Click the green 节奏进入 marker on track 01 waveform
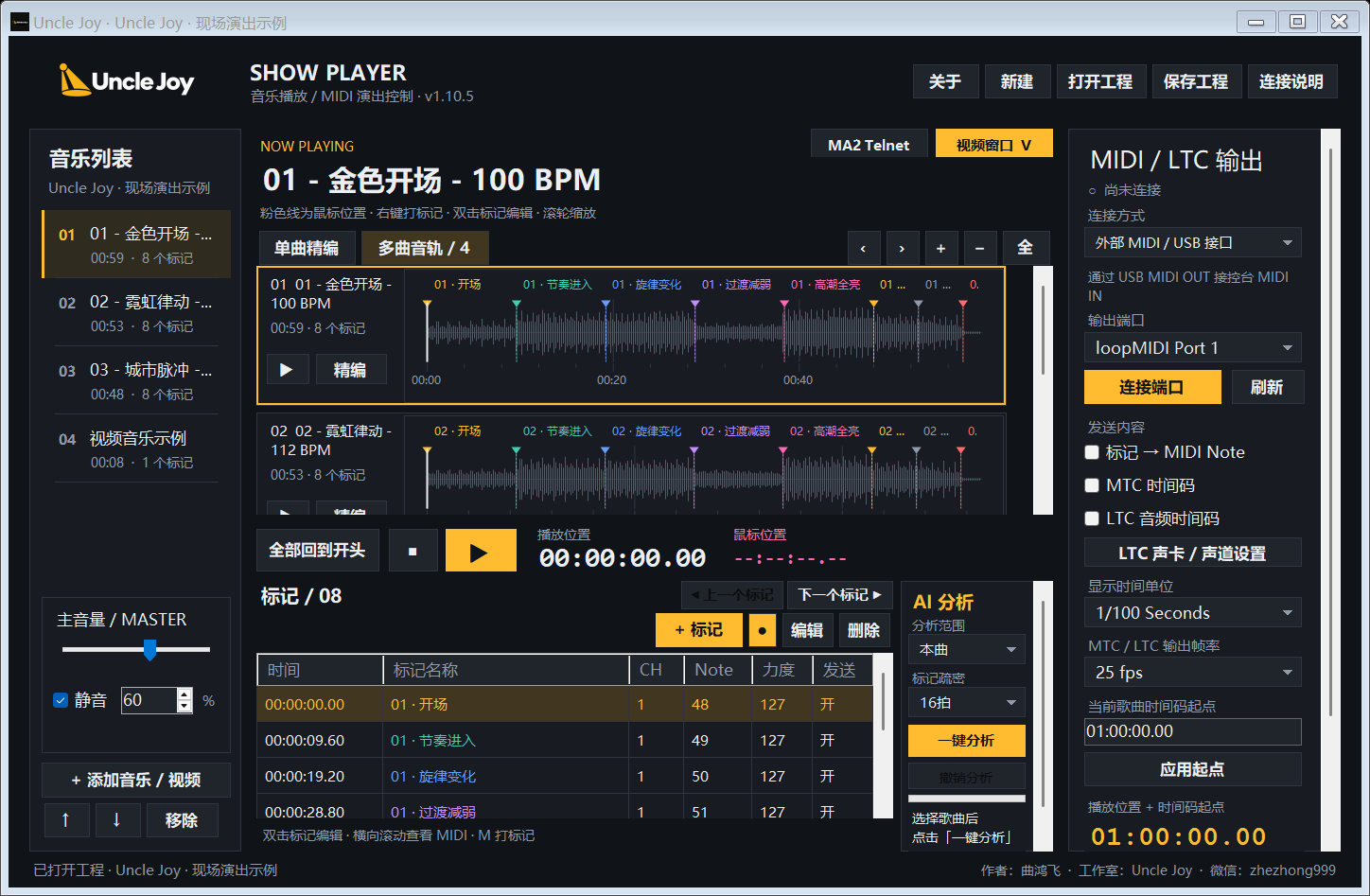The width and height of the screenshot is (1370, 896). (517, 305)
